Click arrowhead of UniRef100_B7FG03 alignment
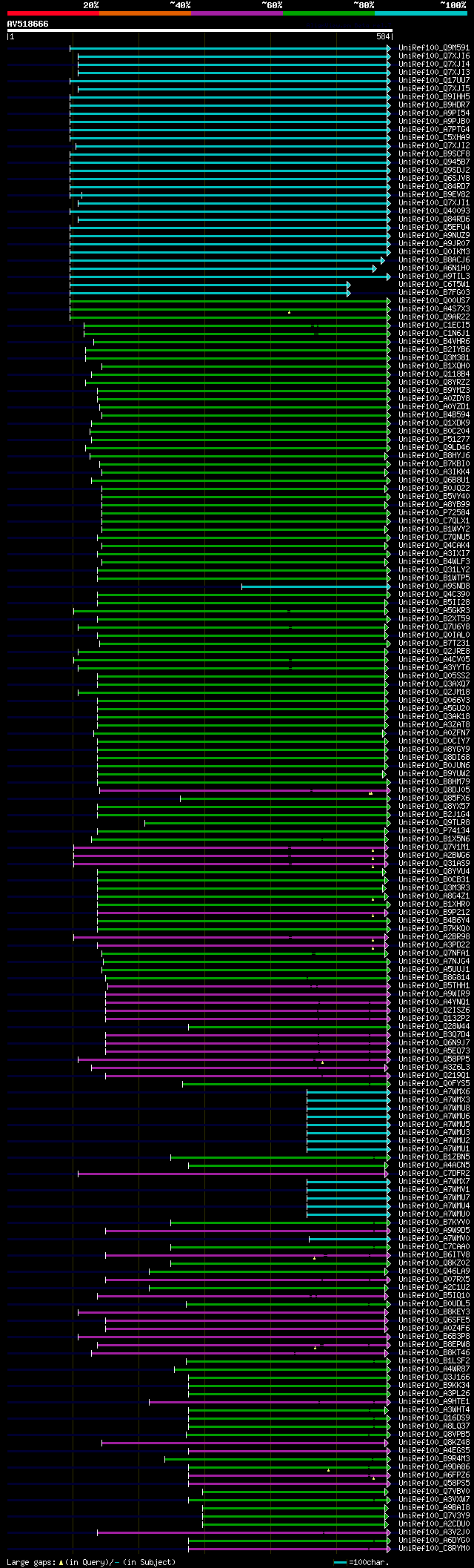Screen dimensions: 474x1568 349,293
